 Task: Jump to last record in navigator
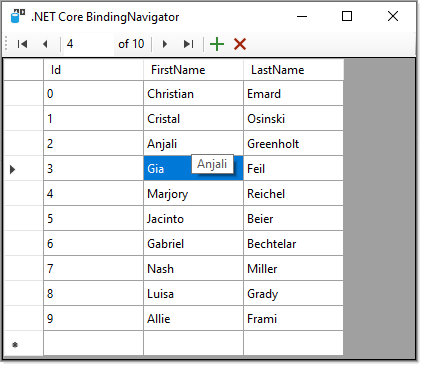[x=188, y=44]
